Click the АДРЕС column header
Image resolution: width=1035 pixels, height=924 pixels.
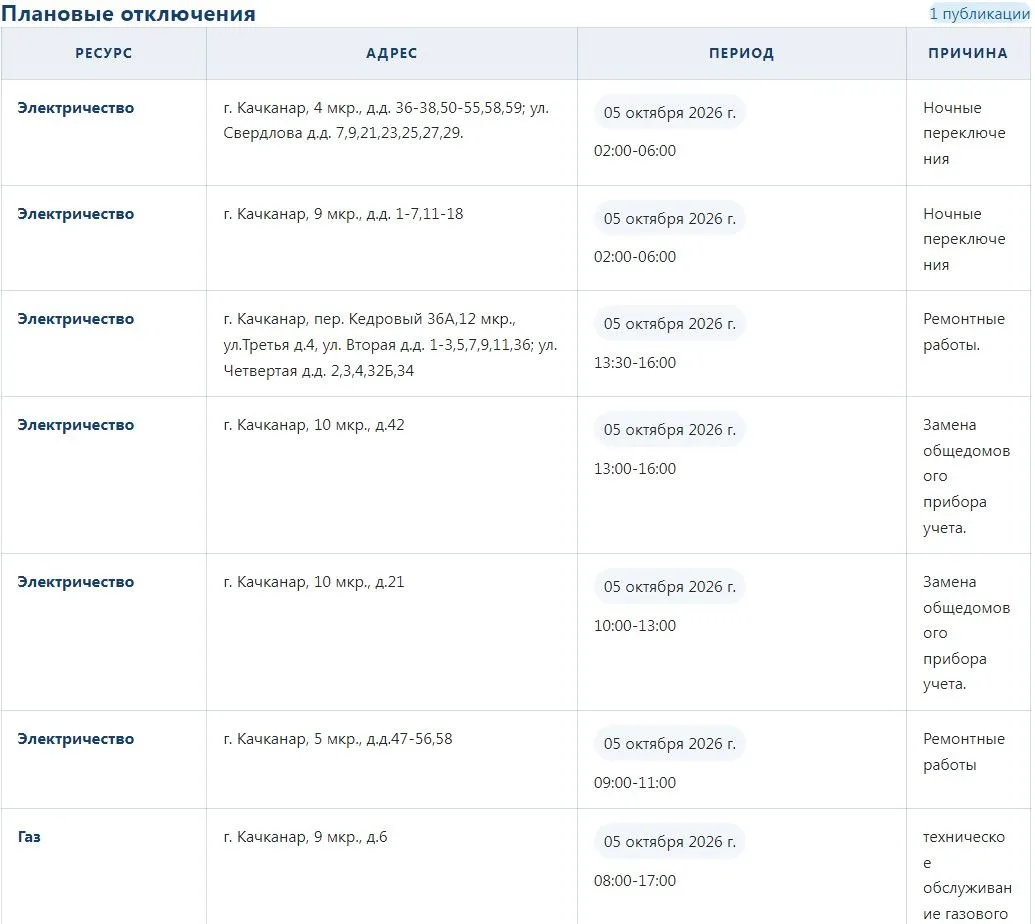(391, 53)
